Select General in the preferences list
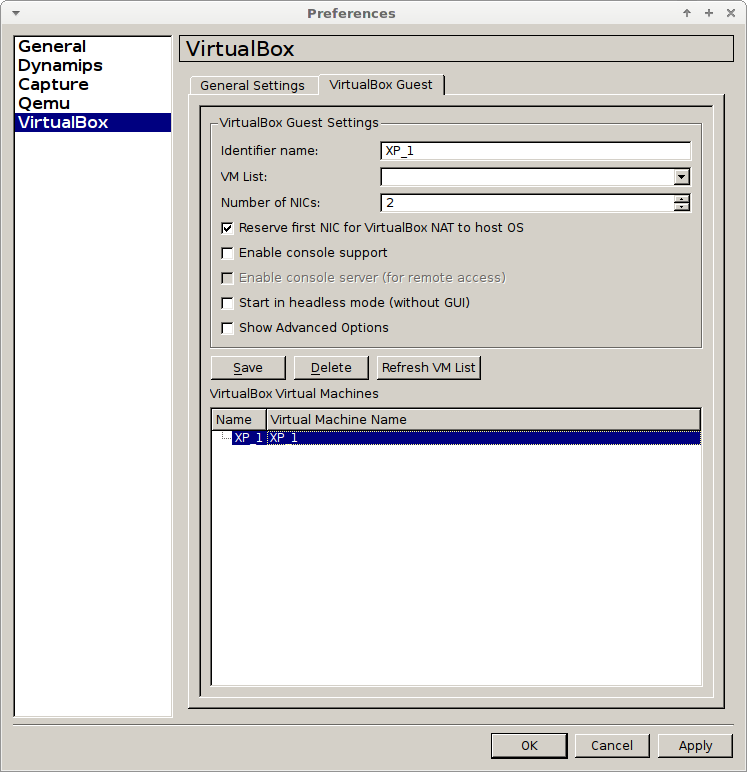Viewport: 747px width, 772px height. click(93, 46)
